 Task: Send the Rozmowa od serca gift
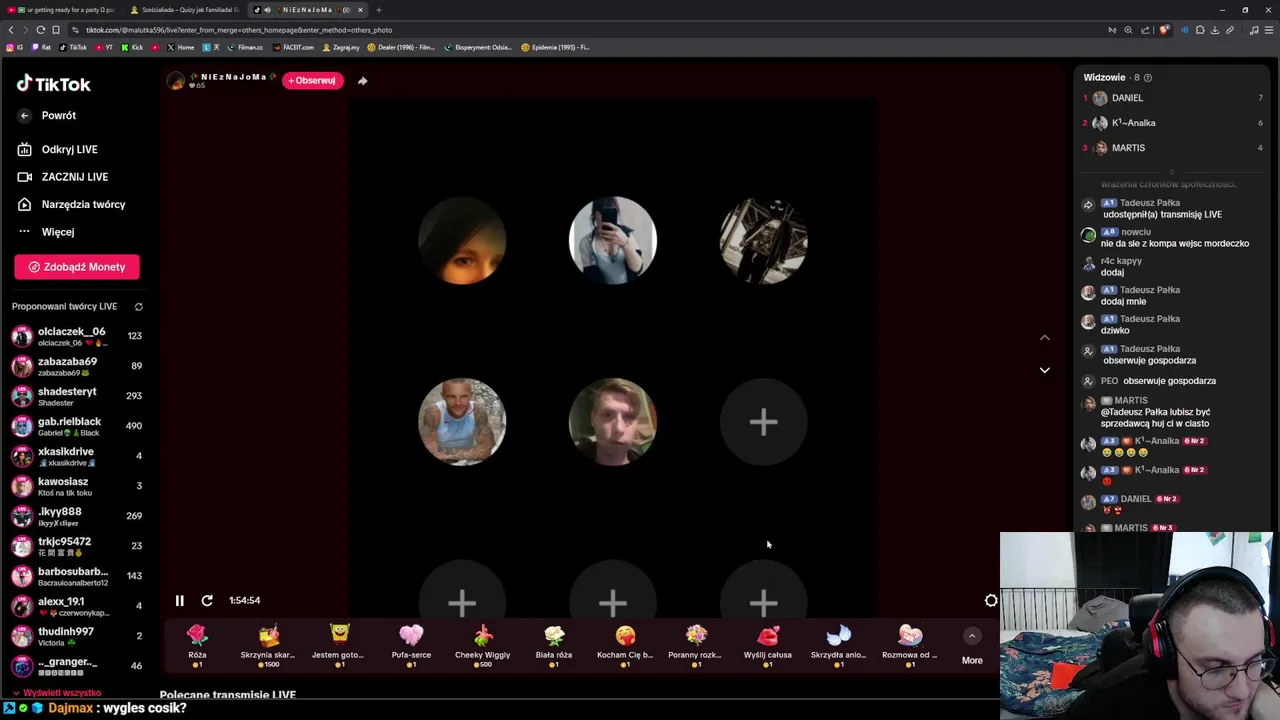[910, 645]
